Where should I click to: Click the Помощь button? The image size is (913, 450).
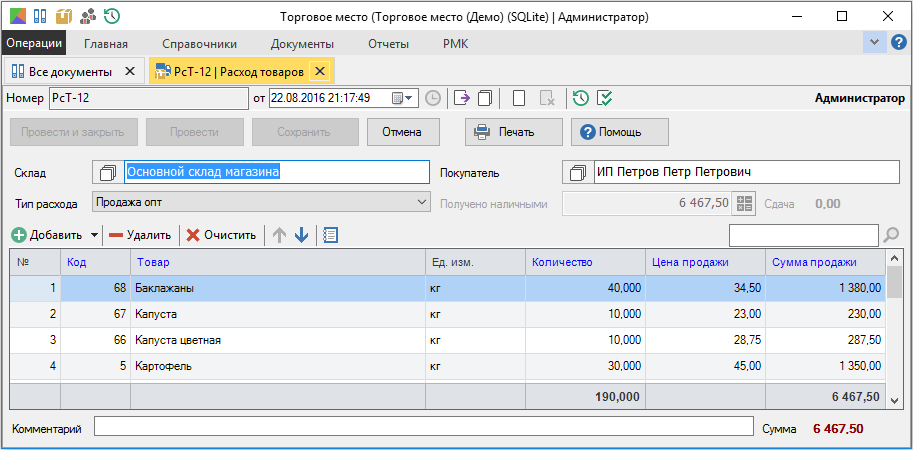click(x=620, y=132)
